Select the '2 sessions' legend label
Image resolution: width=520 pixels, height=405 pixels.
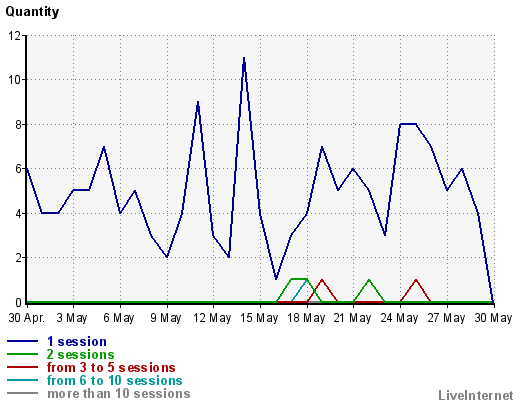80,354
